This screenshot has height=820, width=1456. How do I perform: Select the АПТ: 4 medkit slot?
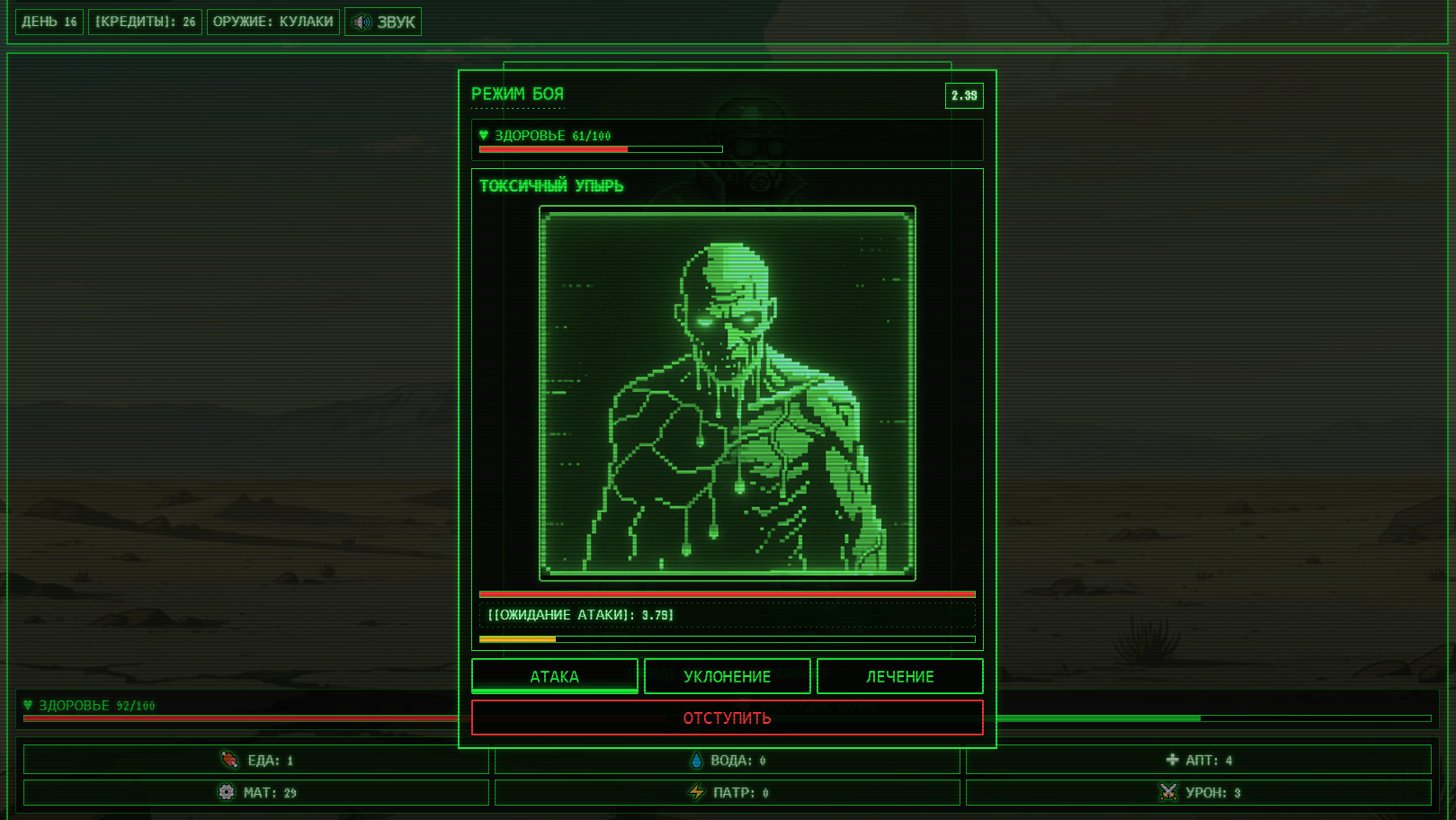(1199, 760)
